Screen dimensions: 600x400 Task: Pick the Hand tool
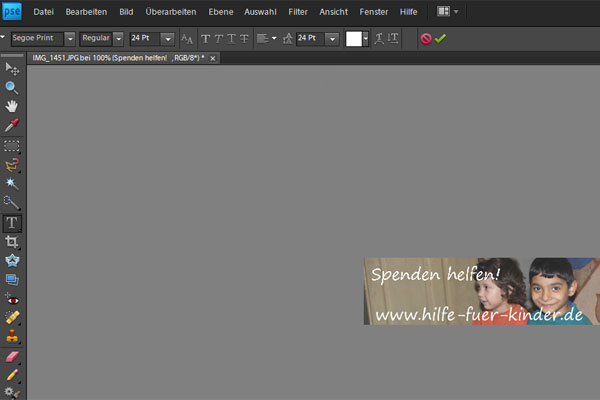[x=12, y=106]
